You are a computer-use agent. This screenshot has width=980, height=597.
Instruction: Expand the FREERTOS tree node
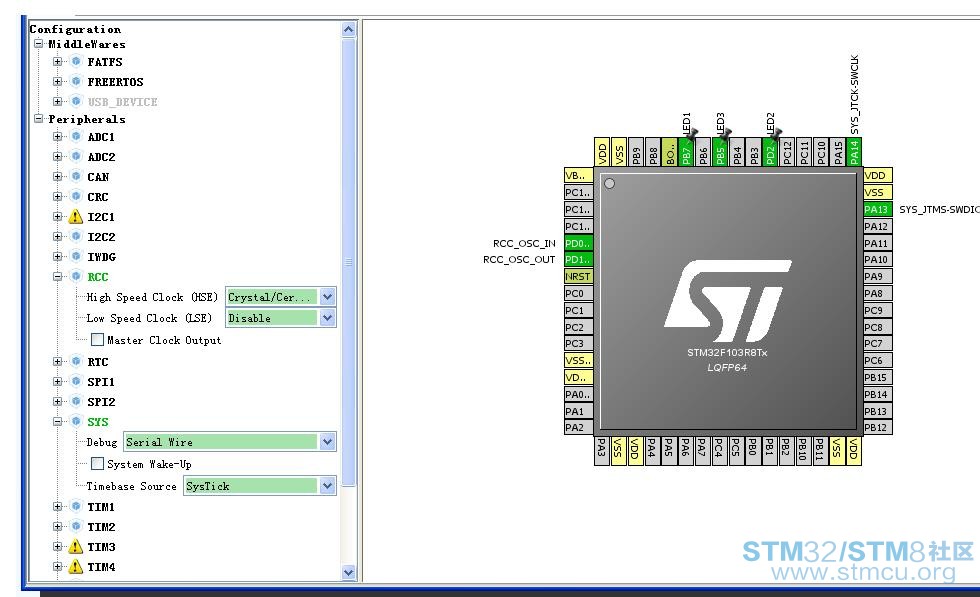(x=58, y=82)
